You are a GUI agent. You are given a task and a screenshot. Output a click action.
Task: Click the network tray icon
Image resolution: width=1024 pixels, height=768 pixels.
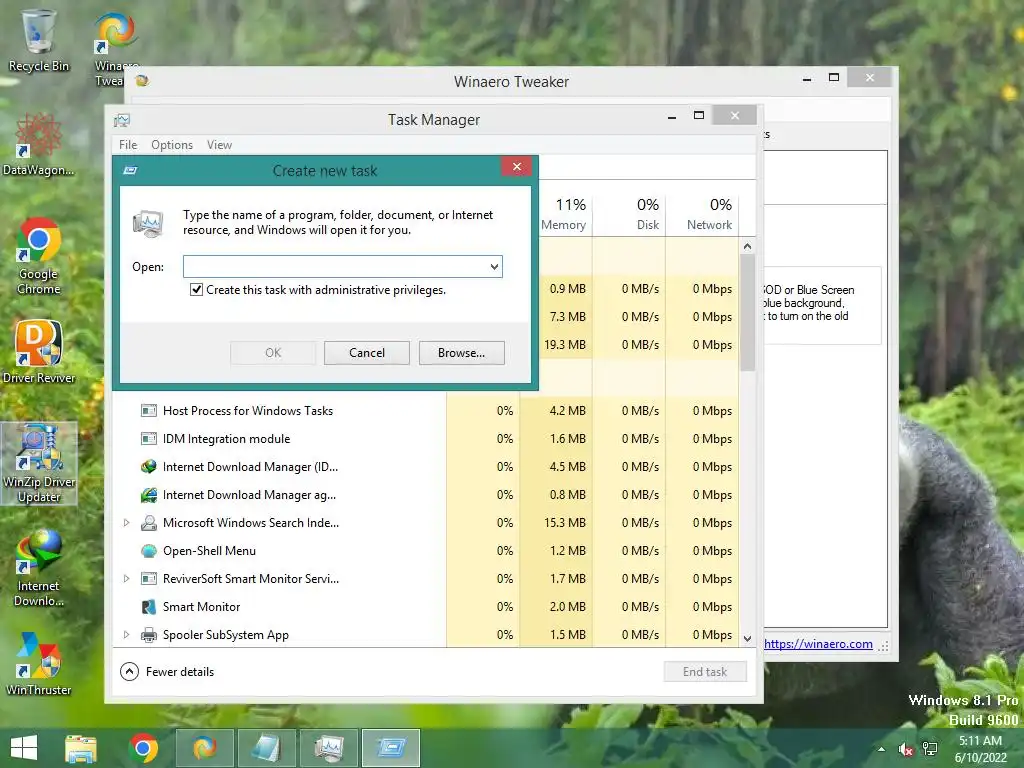pos(930,749)
